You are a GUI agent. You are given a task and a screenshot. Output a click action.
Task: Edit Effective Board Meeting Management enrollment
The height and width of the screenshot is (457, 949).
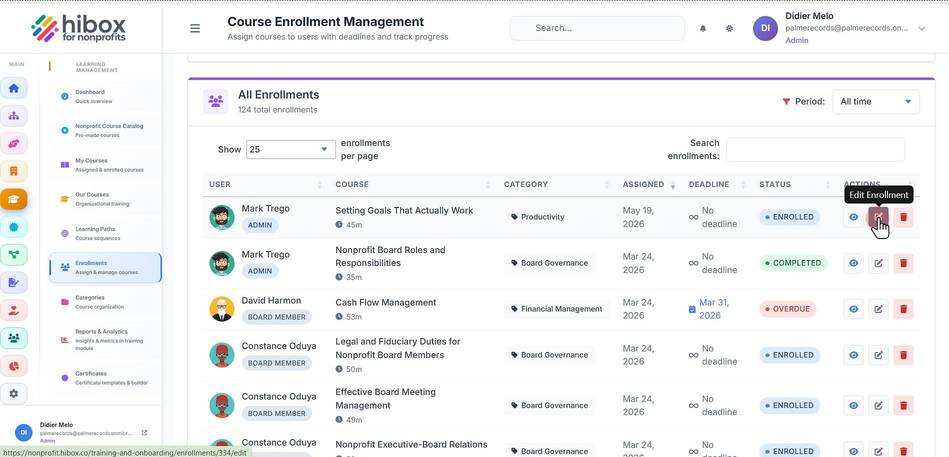[x=878, y=406]
